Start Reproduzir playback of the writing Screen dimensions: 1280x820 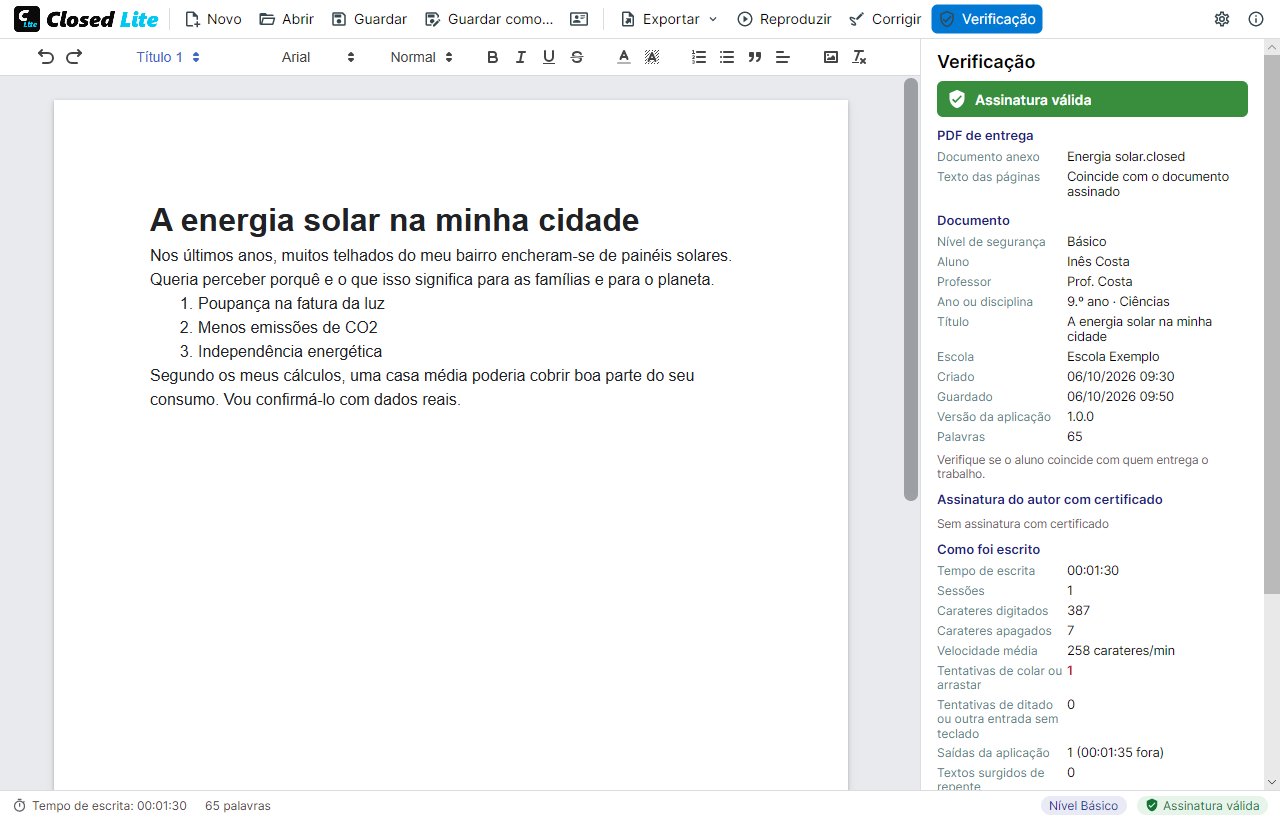[x=784, y=19]
